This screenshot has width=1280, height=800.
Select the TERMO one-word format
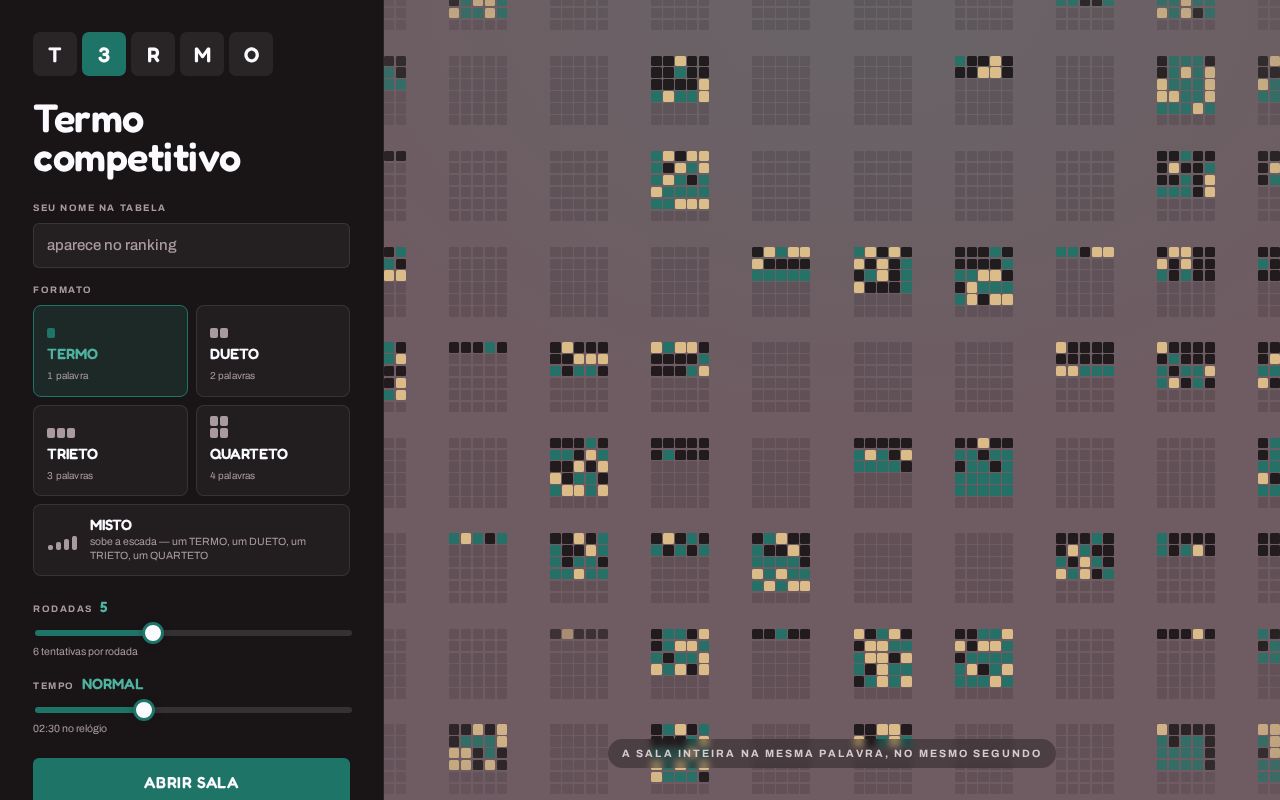click(x=110, y=351)
